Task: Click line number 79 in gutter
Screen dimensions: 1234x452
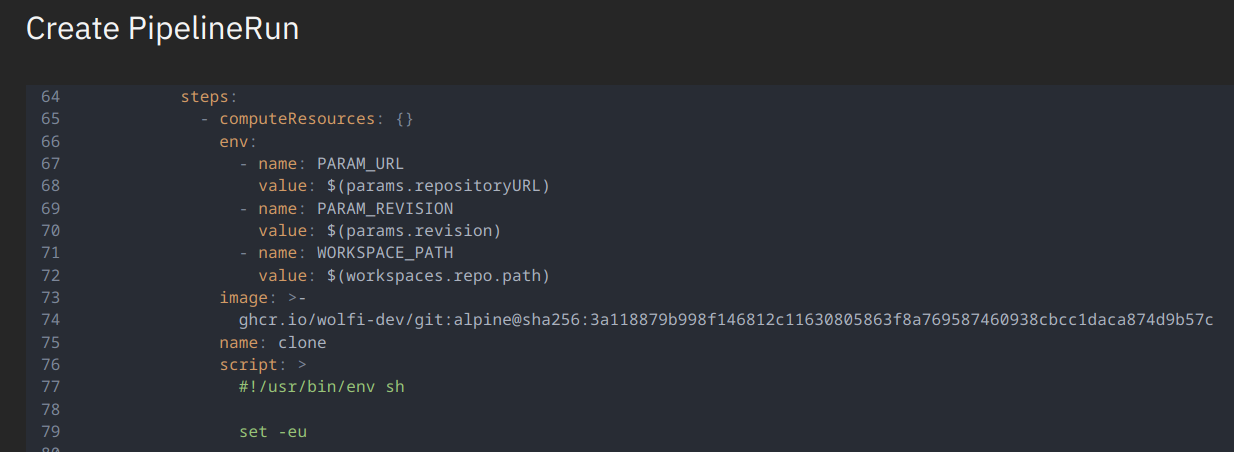Action: click(50, 432)
